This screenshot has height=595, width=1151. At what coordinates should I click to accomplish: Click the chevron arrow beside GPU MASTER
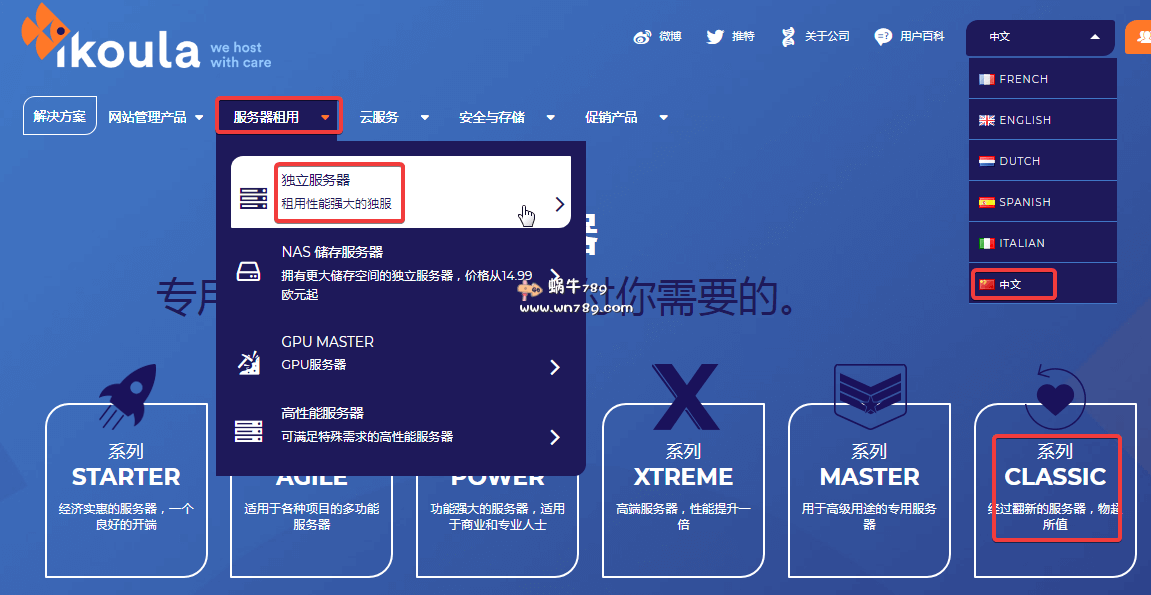pos(555,367)
